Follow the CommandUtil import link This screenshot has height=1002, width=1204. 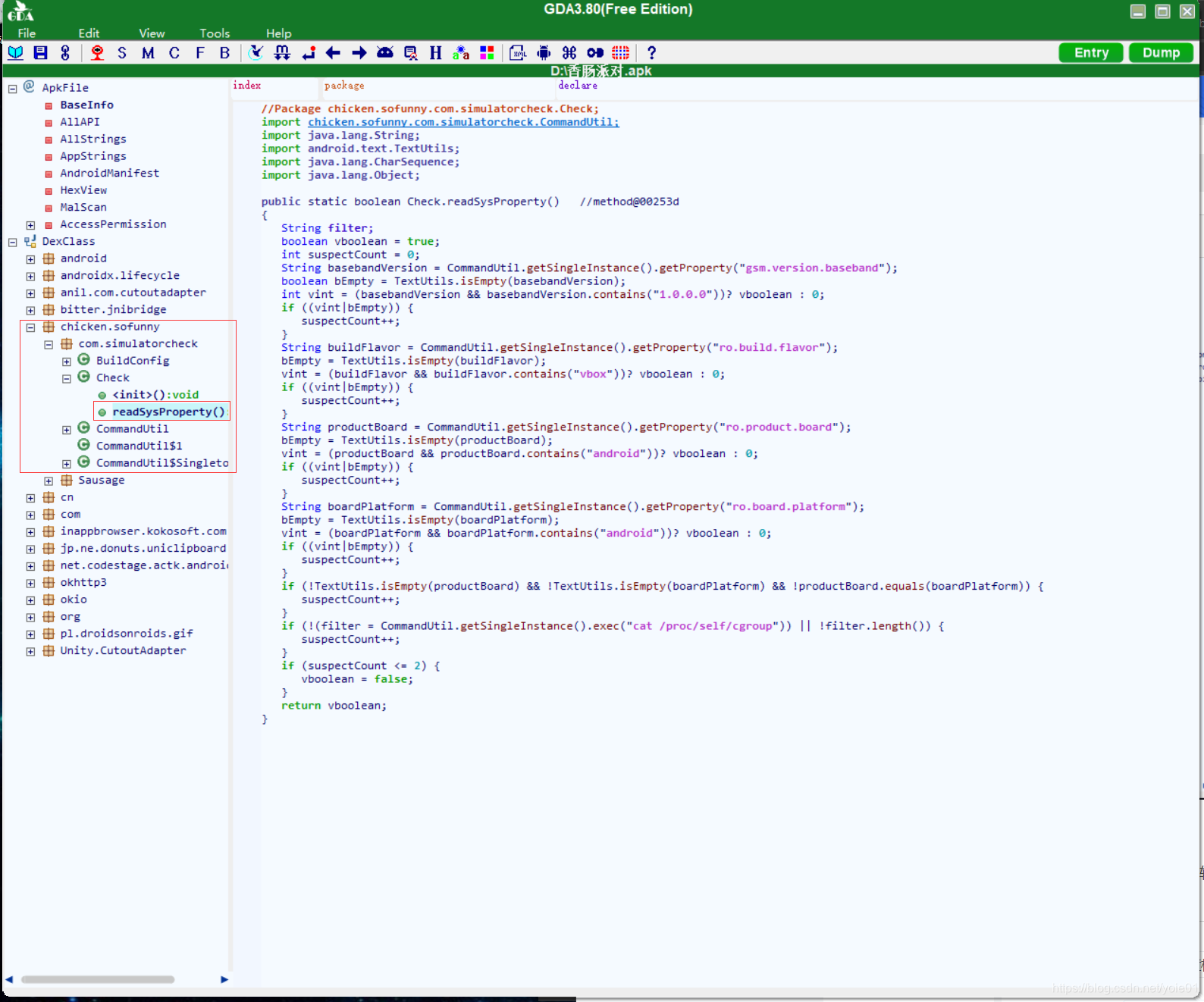coord(463,122)
